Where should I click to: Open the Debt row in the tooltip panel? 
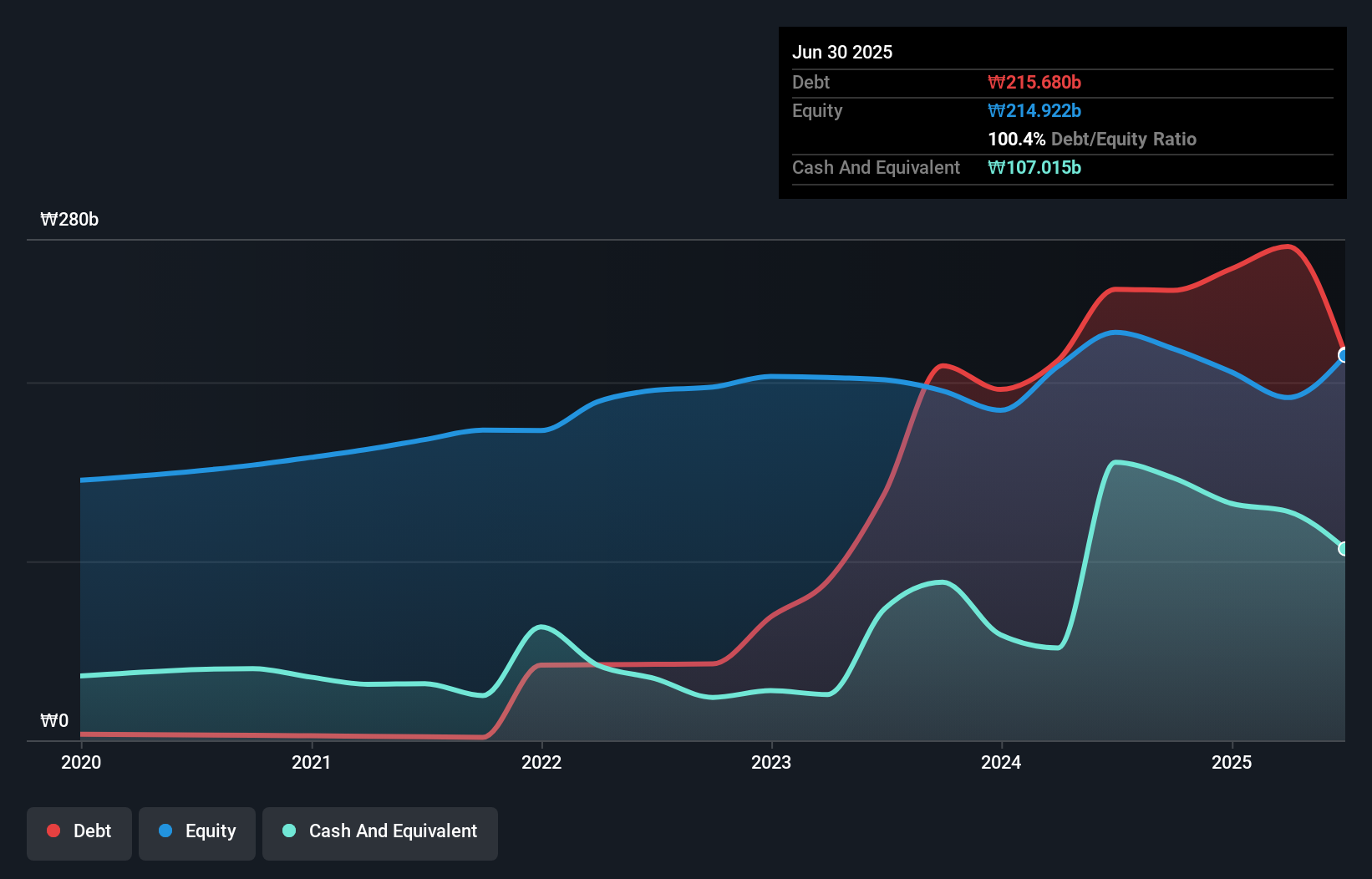click(810, 82)
